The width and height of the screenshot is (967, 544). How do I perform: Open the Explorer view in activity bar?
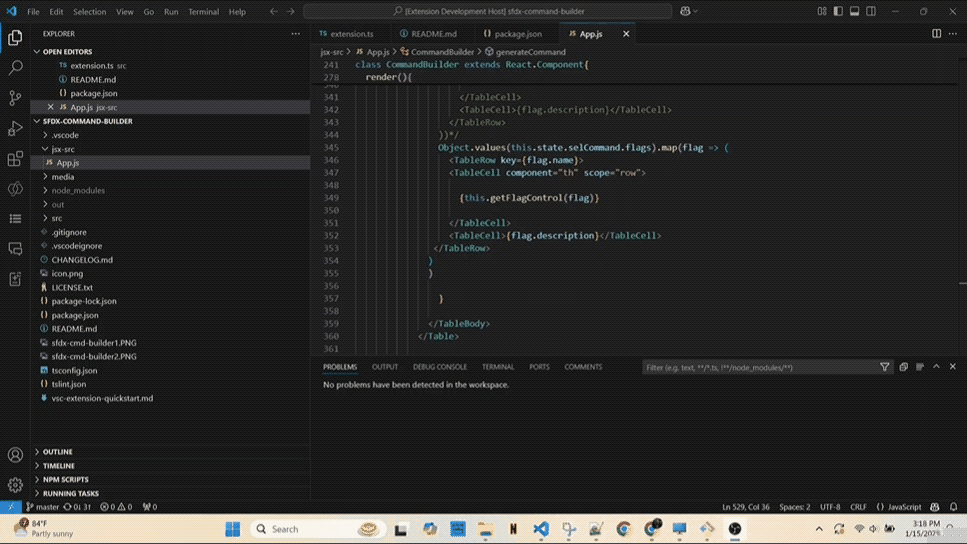point(15,38)
